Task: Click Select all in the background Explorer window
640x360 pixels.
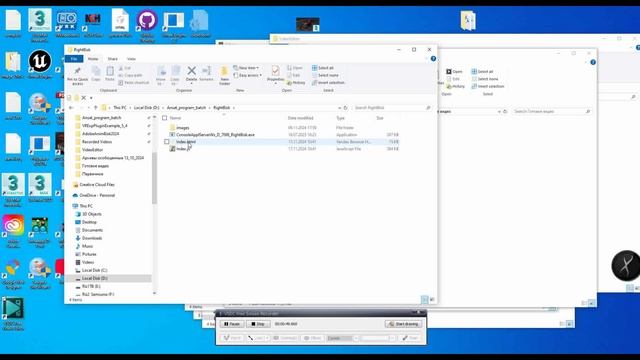Action: tap(482, 71)
